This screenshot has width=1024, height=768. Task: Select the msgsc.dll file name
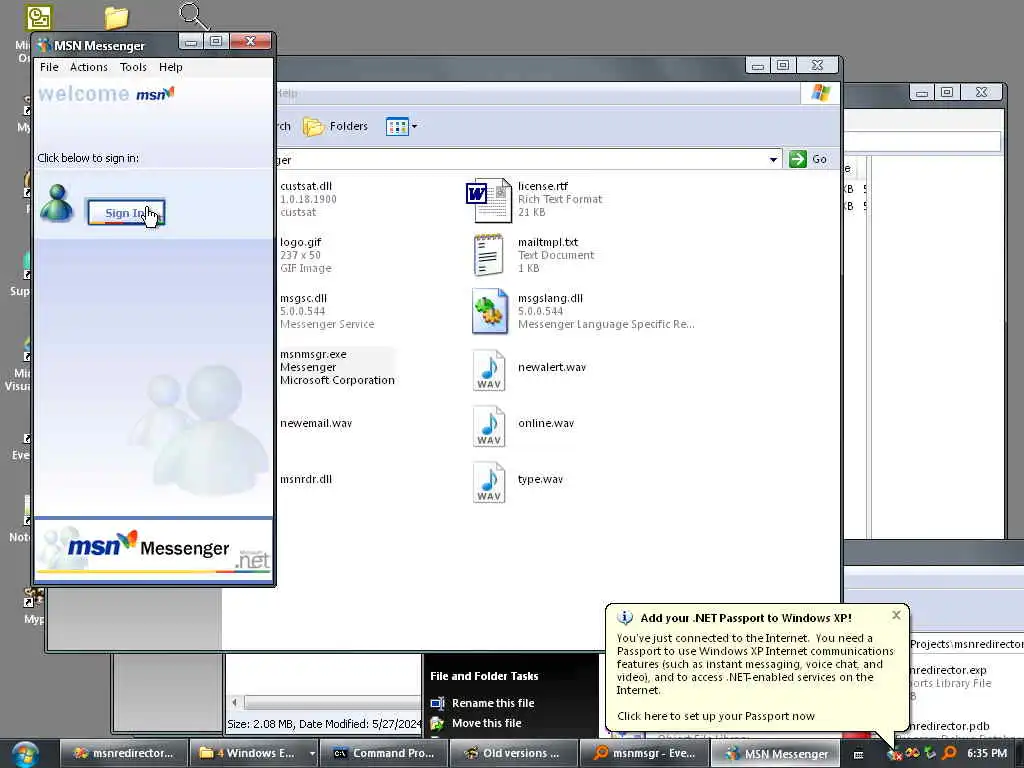point(303,298)
